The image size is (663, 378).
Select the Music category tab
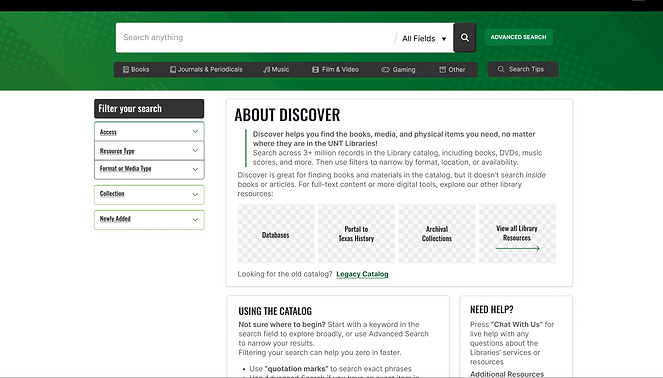(276, 69)
